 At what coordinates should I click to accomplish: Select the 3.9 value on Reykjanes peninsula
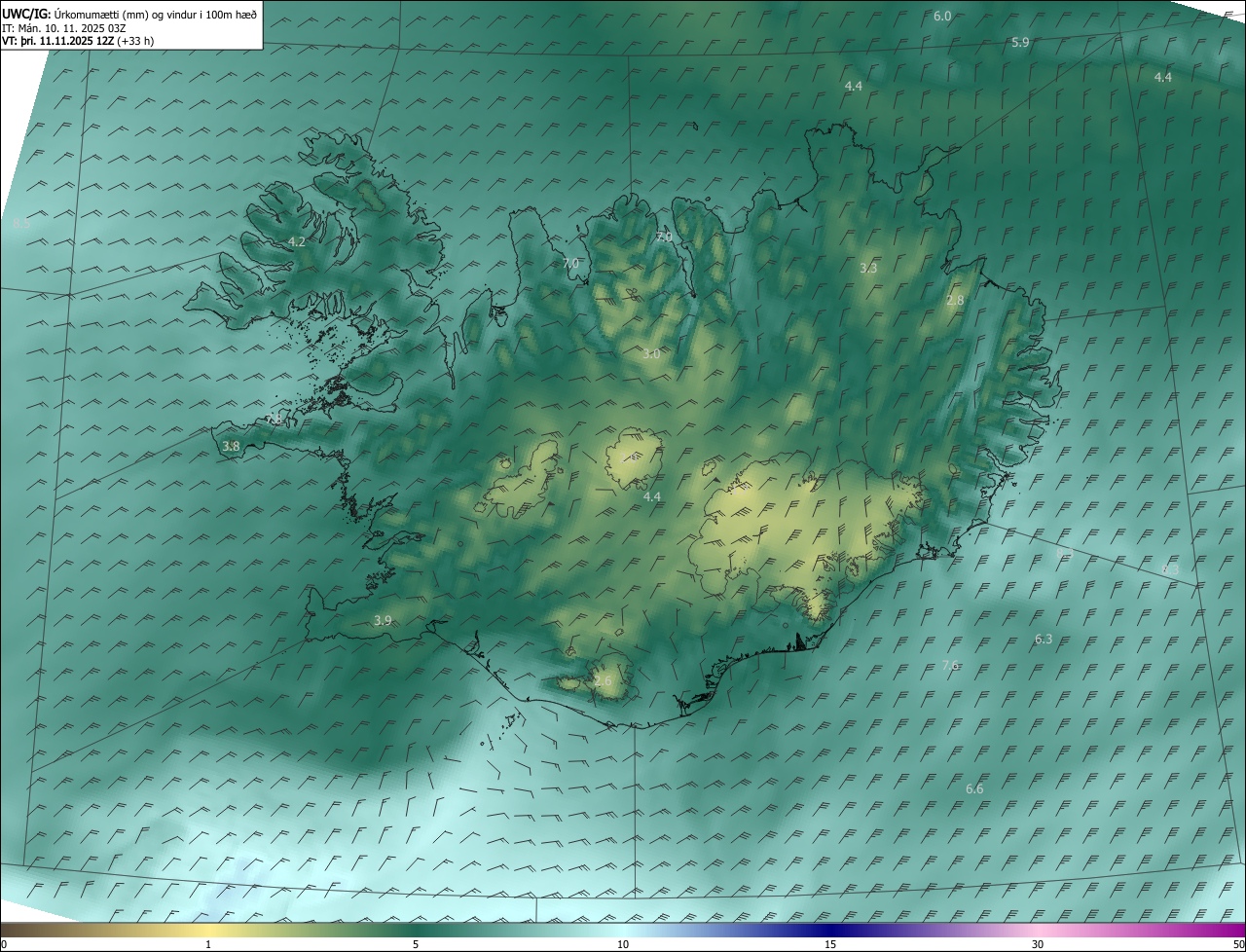[x=384, y=620]
